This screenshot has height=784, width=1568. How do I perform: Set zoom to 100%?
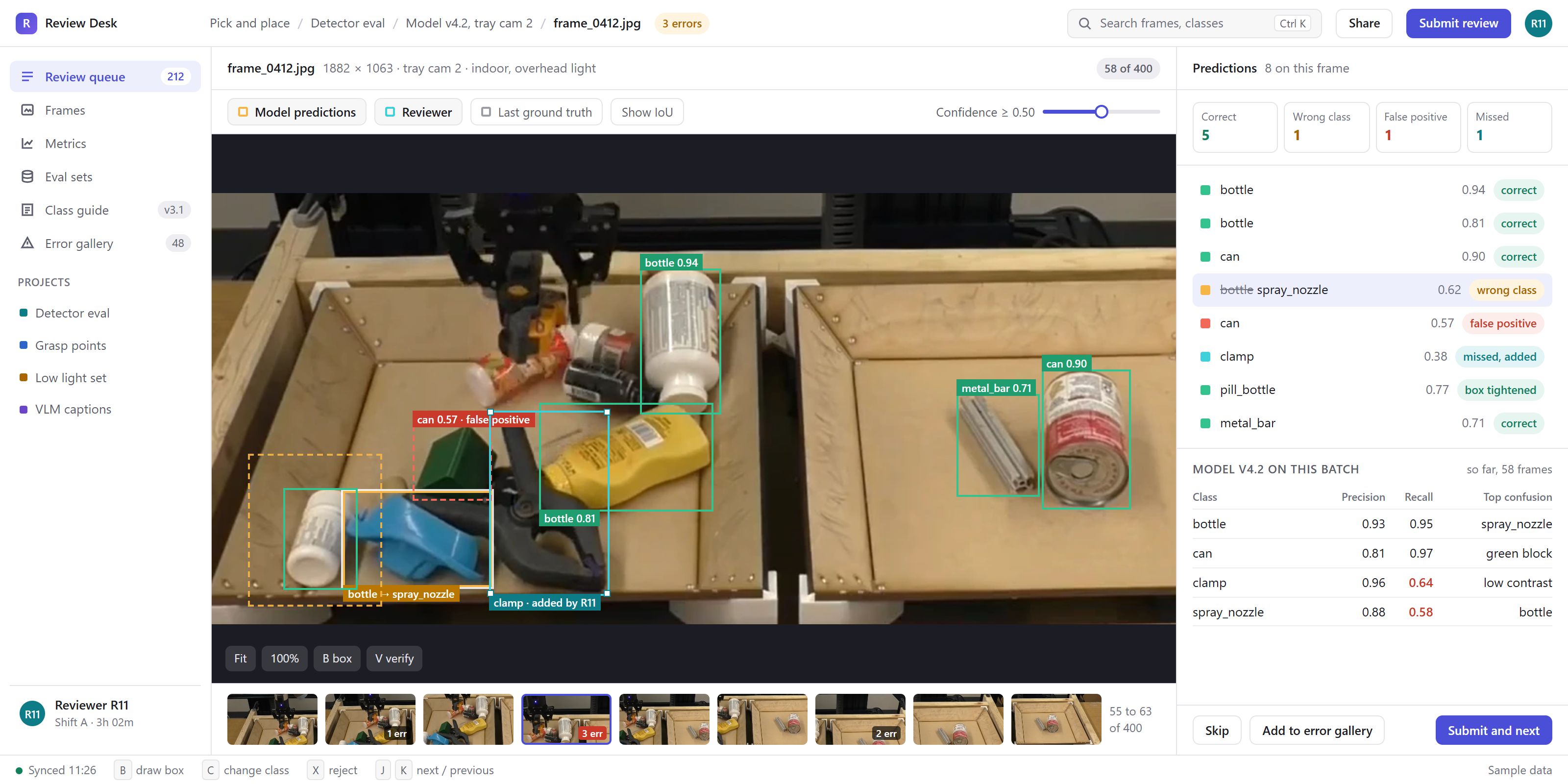pyautogui.click(x=284, y=658)
